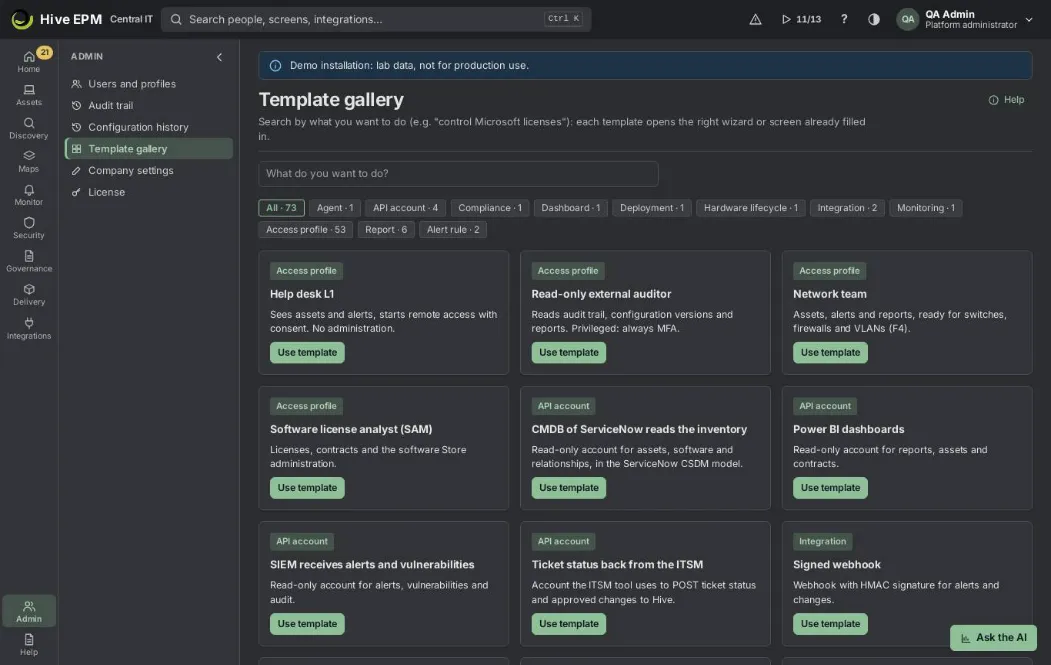The image size is (1051, 665).
Task: Click the Ask the AI button
Action: point(993,638)
